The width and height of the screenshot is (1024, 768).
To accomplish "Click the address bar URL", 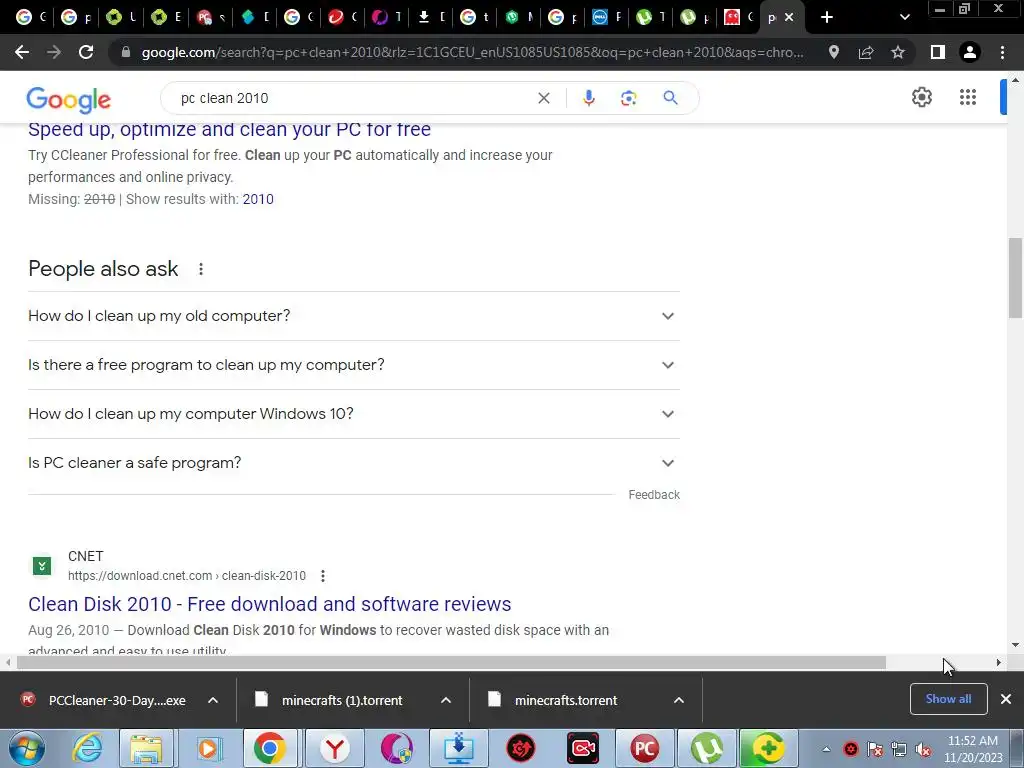I will (x=472, y=52).
